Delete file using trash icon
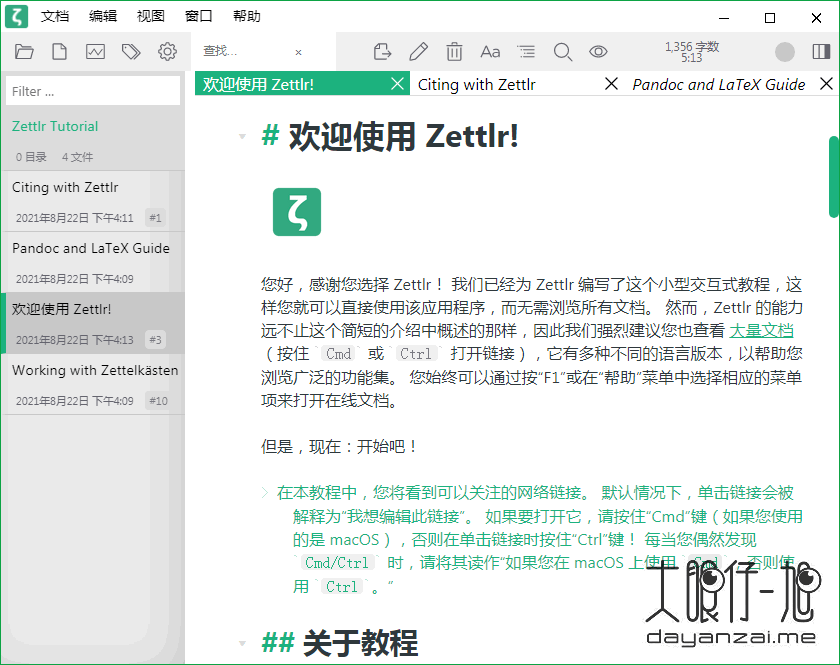Viewport: 840px width, 665px height. 454,52
